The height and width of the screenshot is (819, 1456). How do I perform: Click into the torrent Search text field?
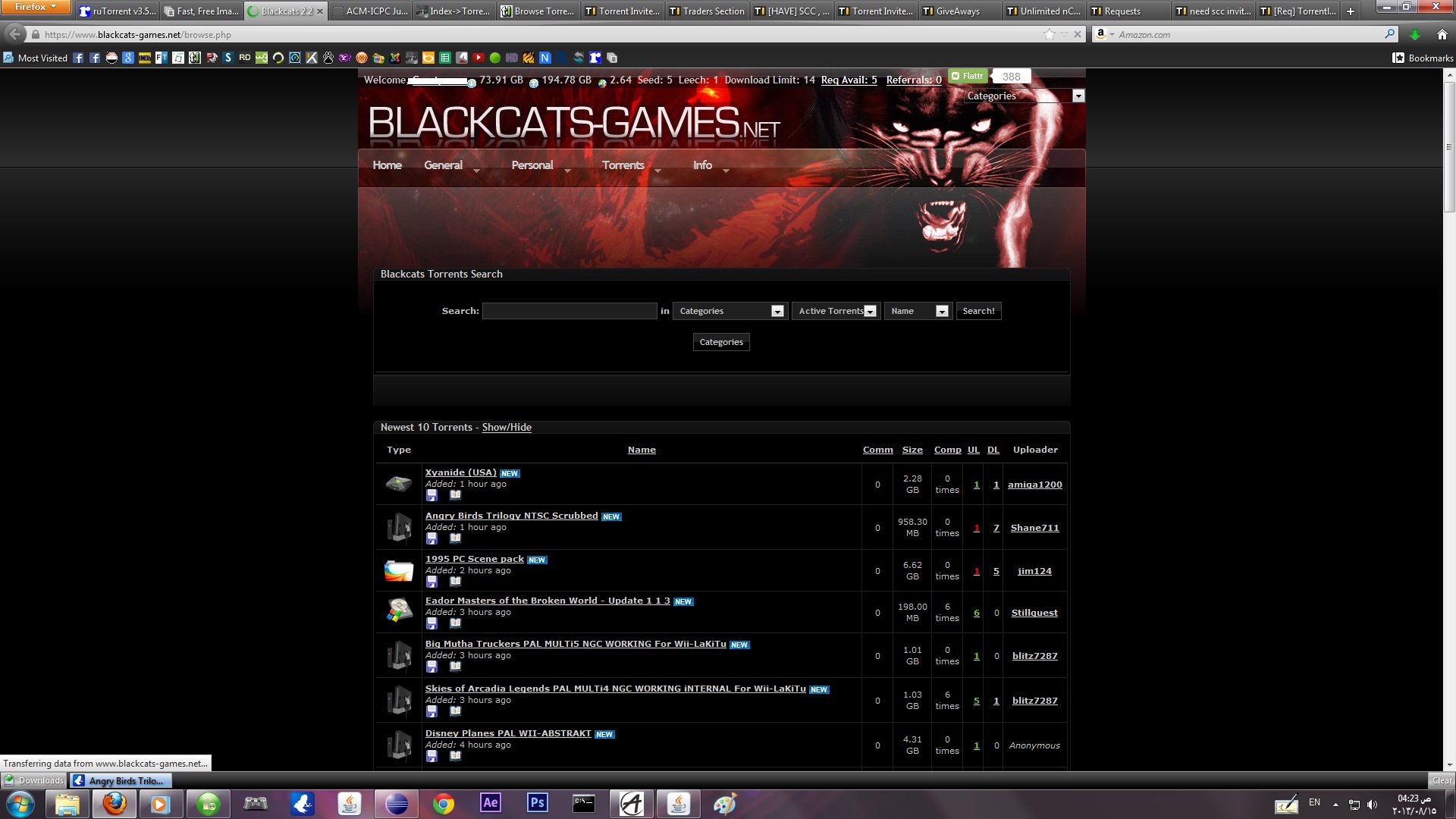pyautogui.click(x=570, y=311)
